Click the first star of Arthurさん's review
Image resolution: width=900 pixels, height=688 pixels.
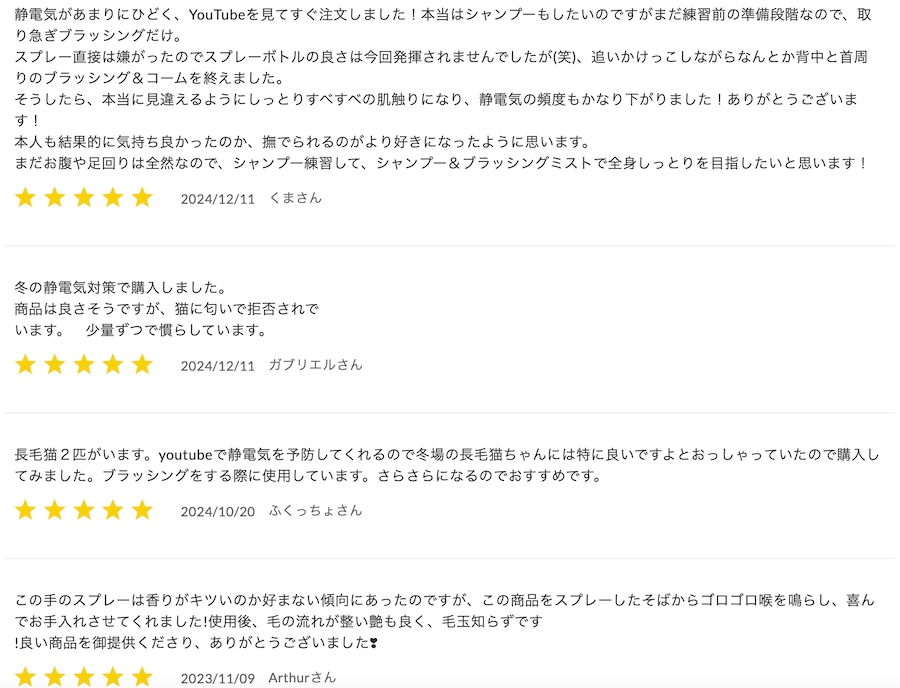pyautogui.click(x=25, y=677)
